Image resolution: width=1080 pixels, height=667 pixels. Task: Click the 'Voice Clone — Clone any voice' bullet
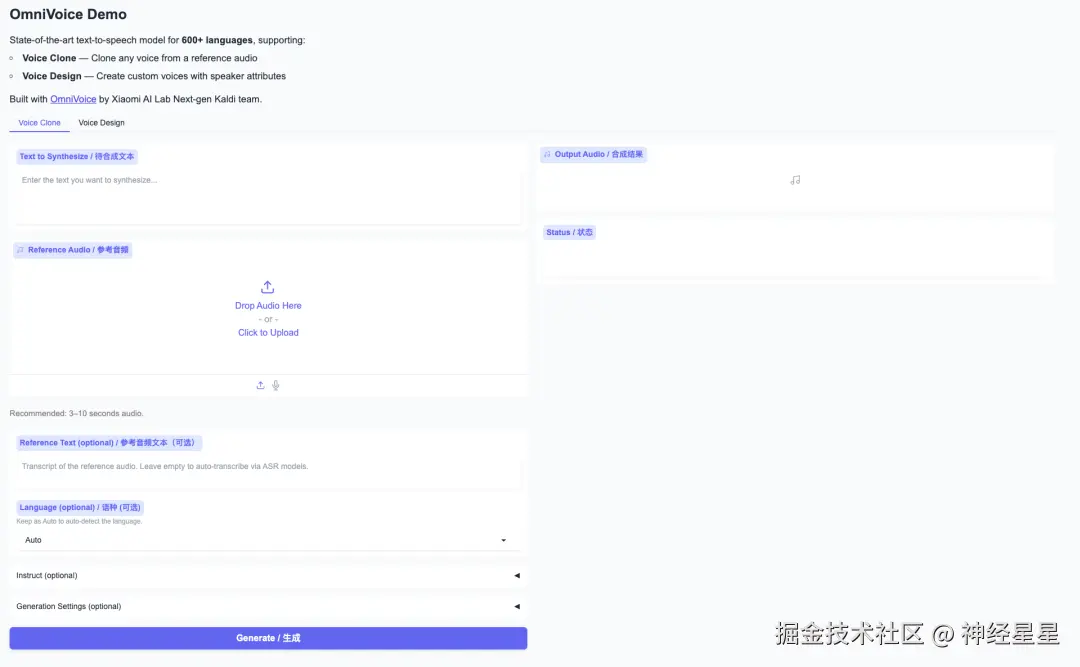pyautogui.click(x=140, y=58)
